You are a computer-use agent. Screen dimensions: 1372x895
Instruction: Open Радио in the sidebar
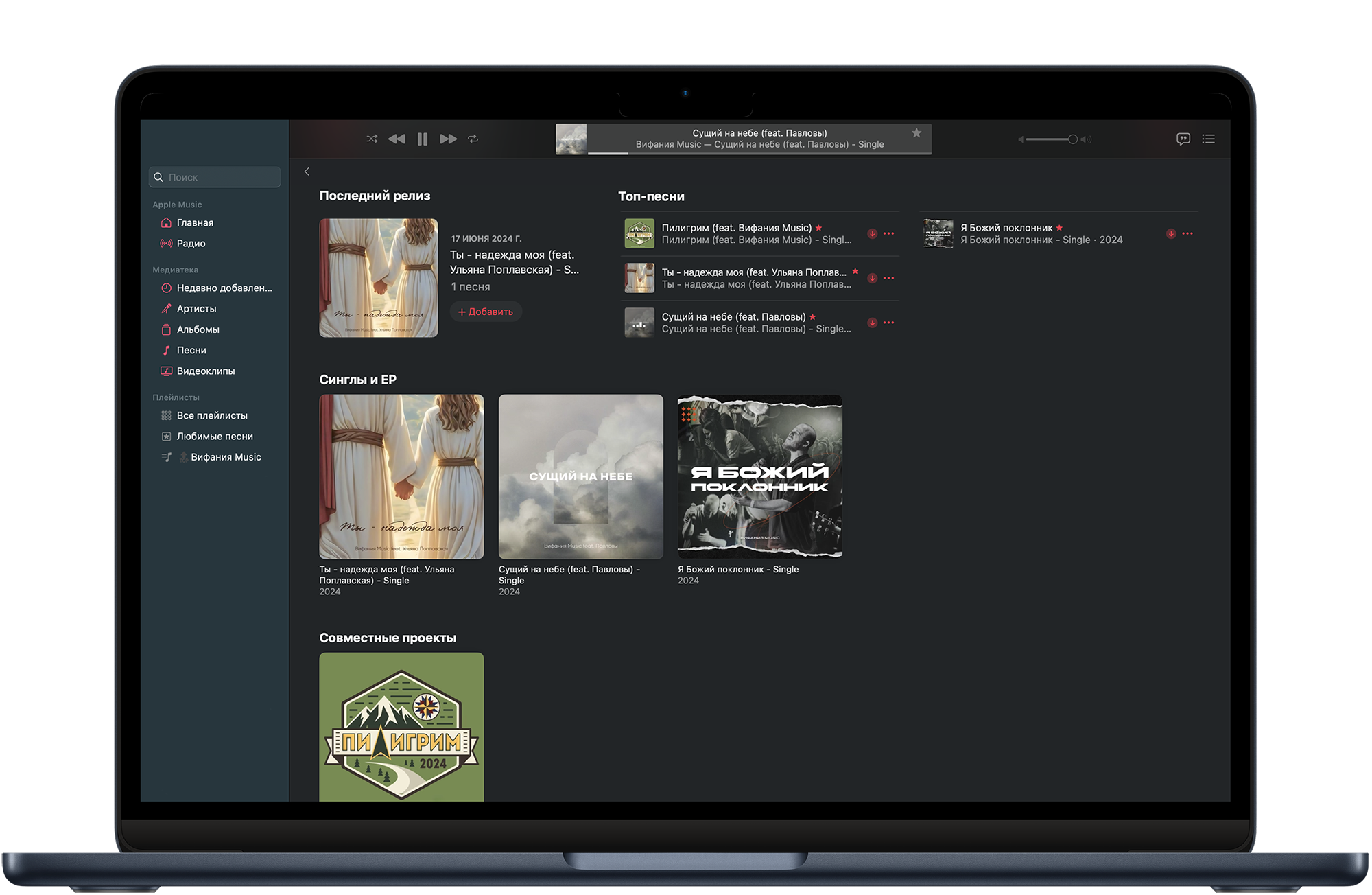pyautogui.click(x=191, y=244)
